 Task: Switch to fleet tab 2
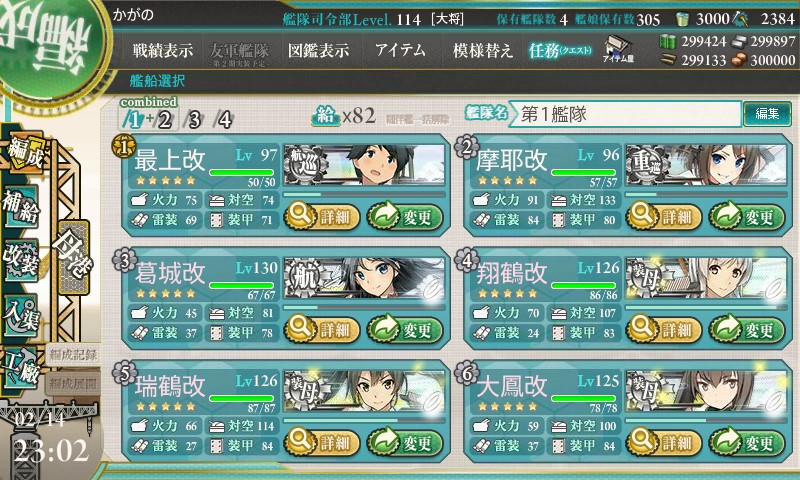165,120
